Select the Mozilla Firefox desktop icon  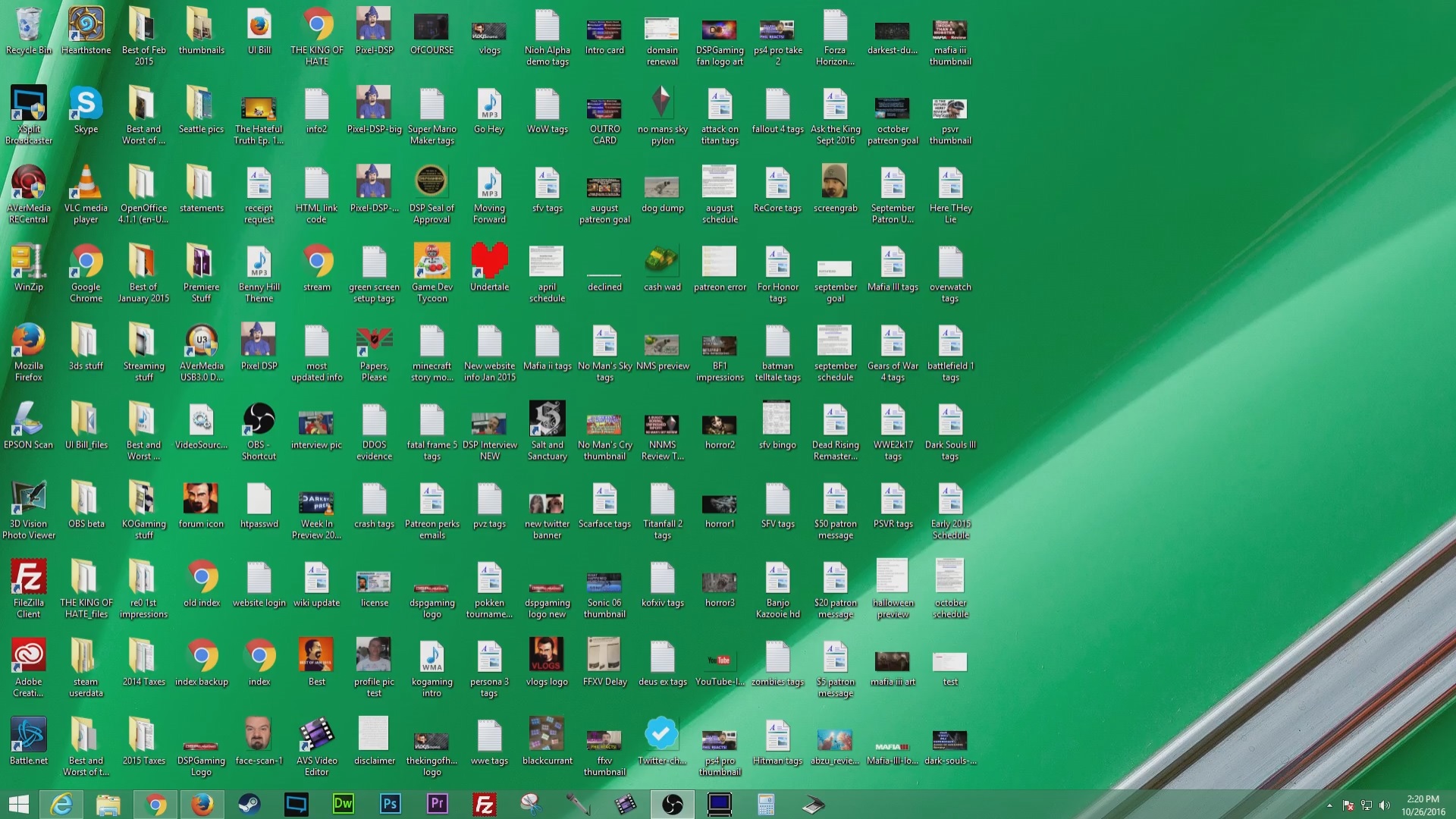click(29, 352)
